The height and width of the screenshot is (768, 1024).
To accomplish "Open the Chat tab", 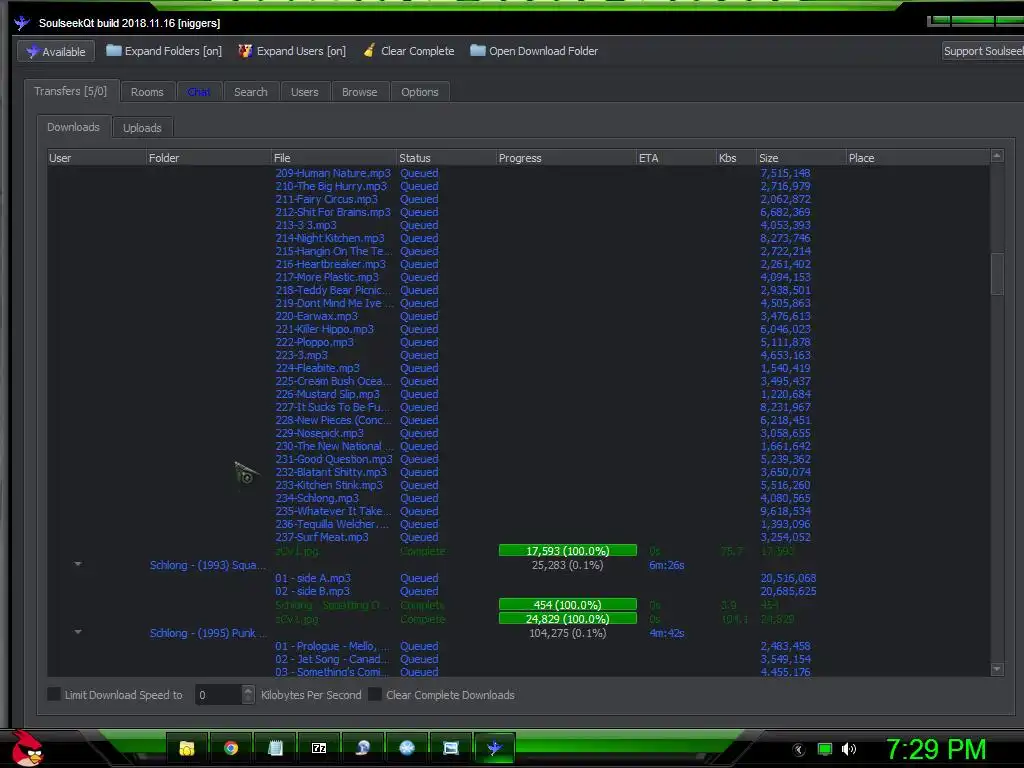I will point(199,92).
